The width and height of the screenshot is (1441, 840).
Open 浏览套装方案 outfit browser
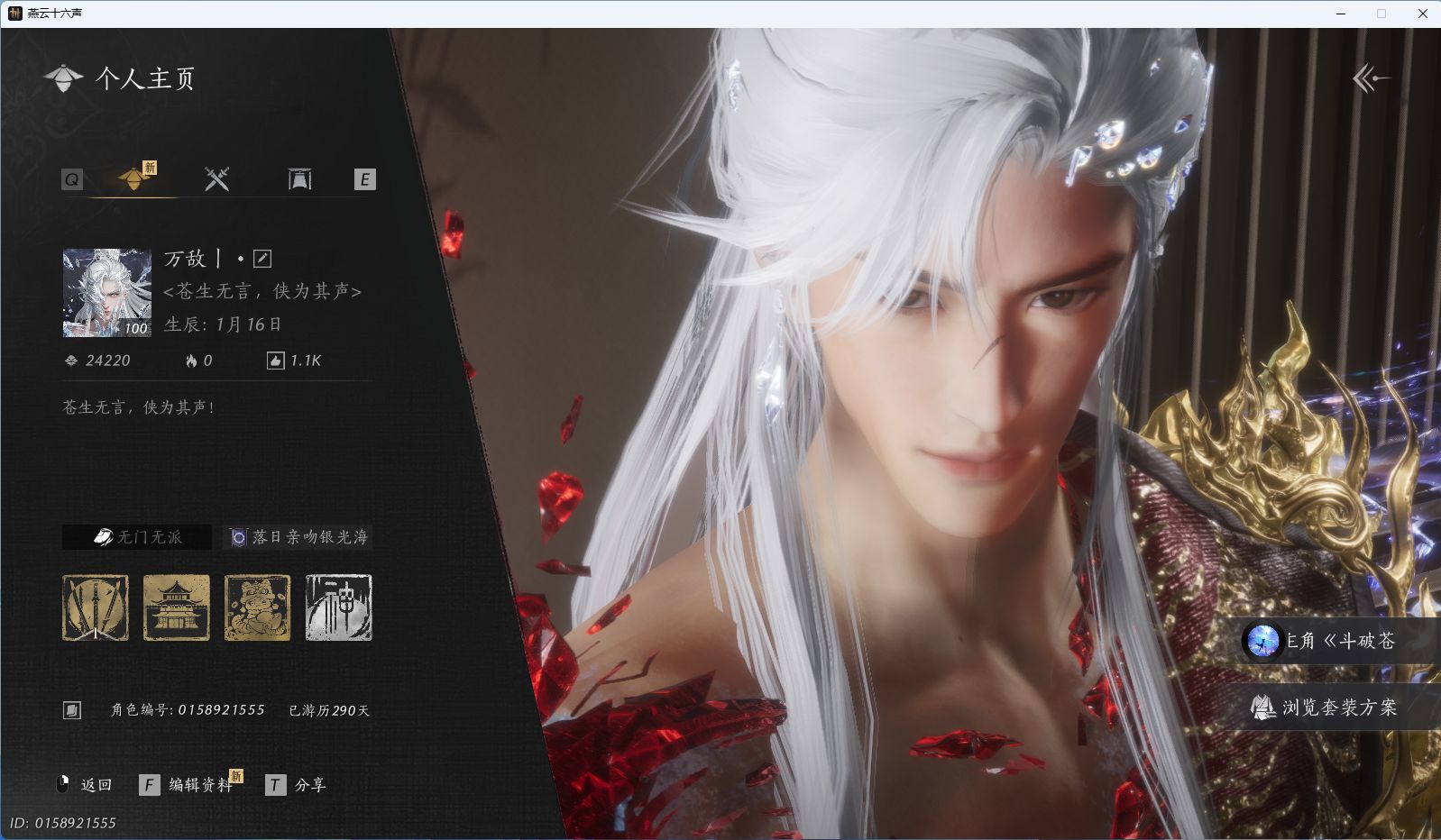[1338, 708]
